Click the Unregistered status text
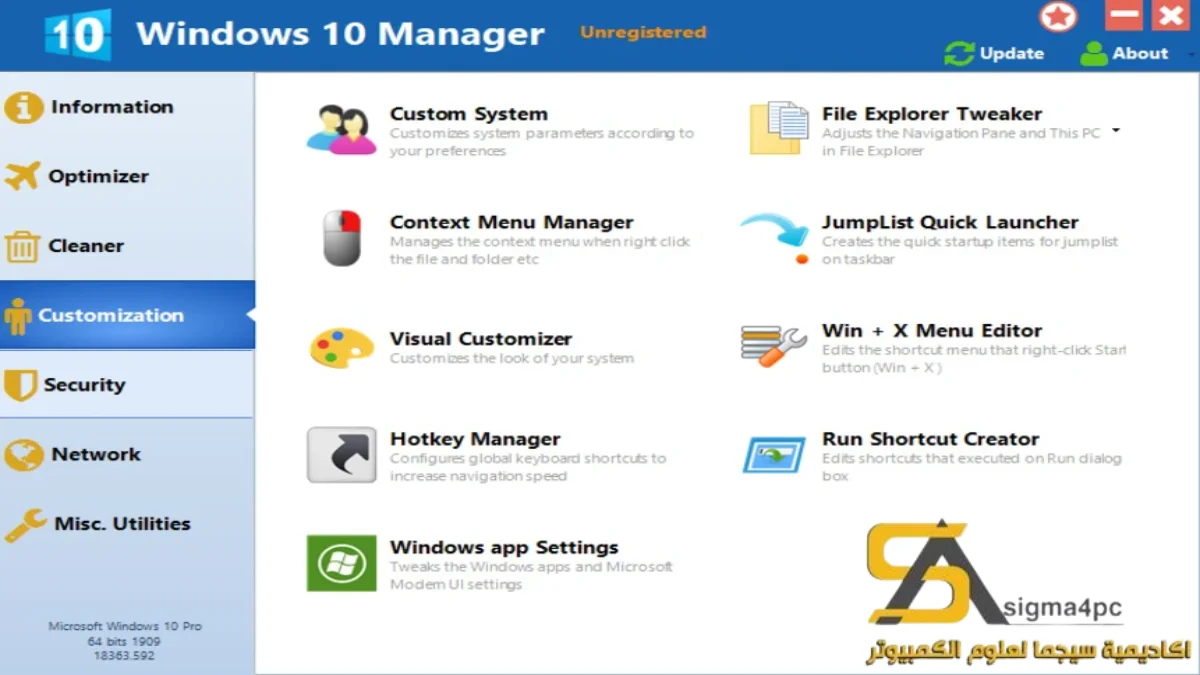The height and width of the screenshot is (675, 1200). (643, 32)
